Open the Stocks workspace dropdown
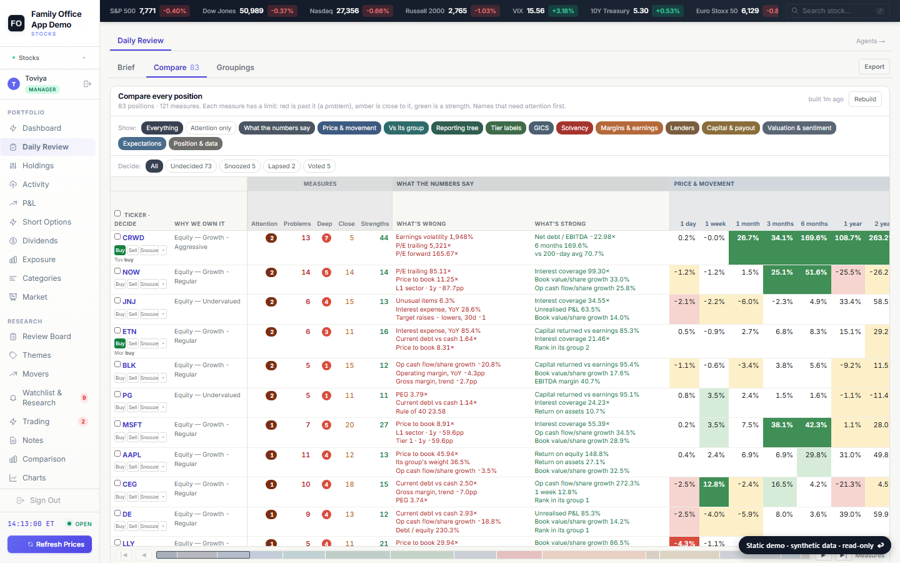 click(x=49, y=57)
